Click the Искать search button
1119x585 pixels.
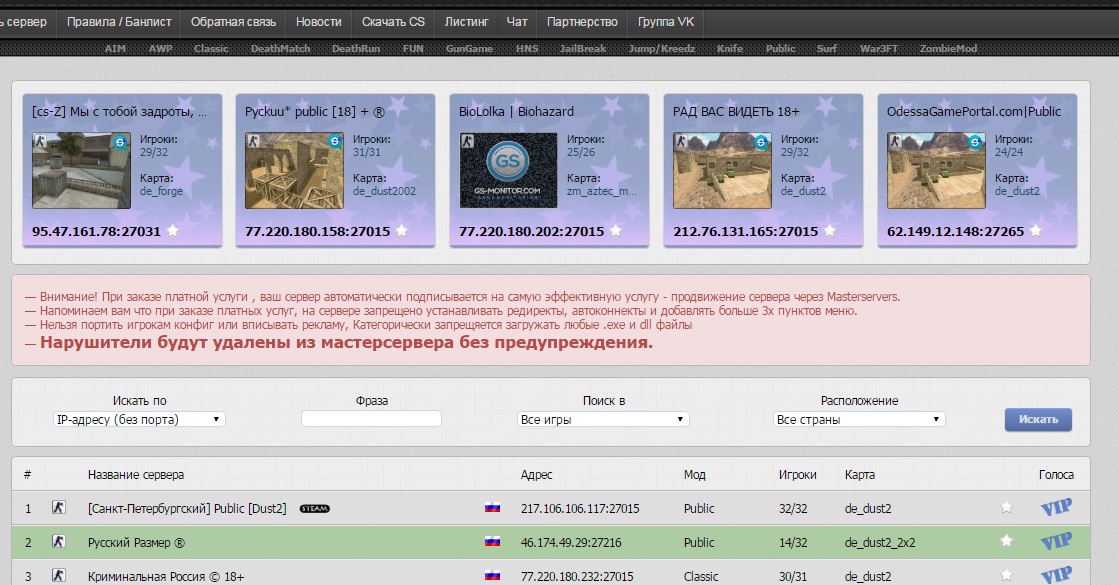pyautogui.click(x=1038, y=419)
